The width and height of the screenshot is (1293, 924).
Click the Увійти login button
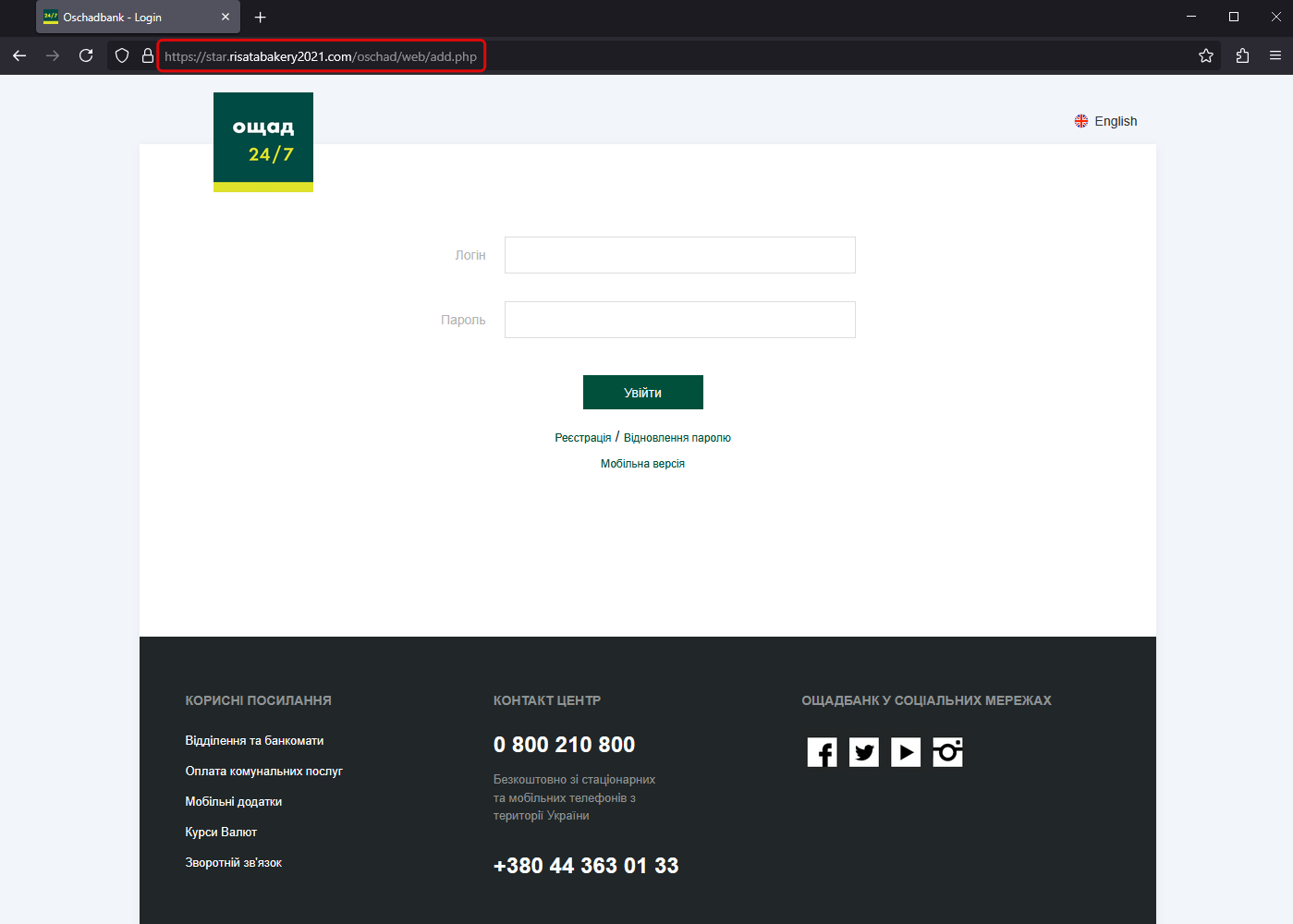point(643,393)
